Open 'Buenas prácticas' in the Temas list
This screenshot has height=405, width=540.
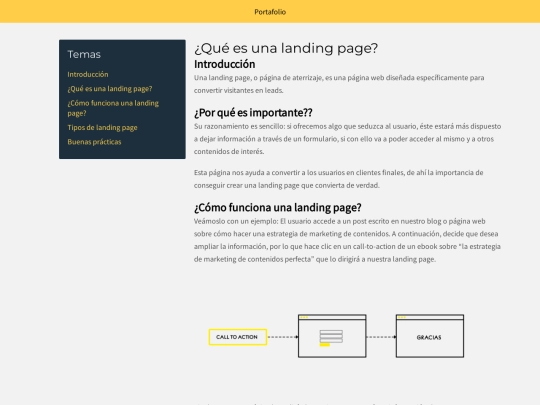click(x=94, y=142)
